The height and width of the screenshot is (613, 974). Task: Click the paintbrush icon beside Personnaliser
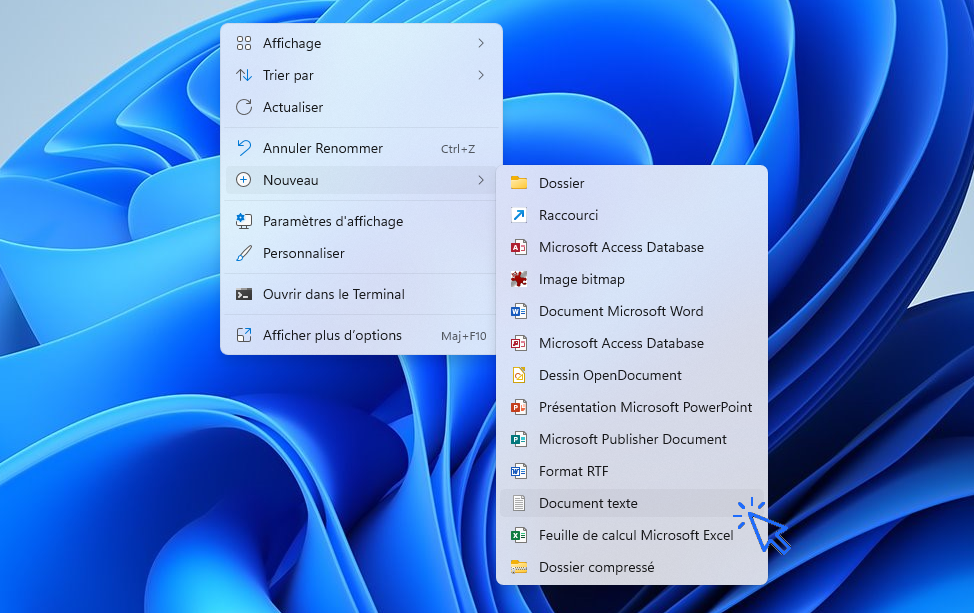pos(244,253)
